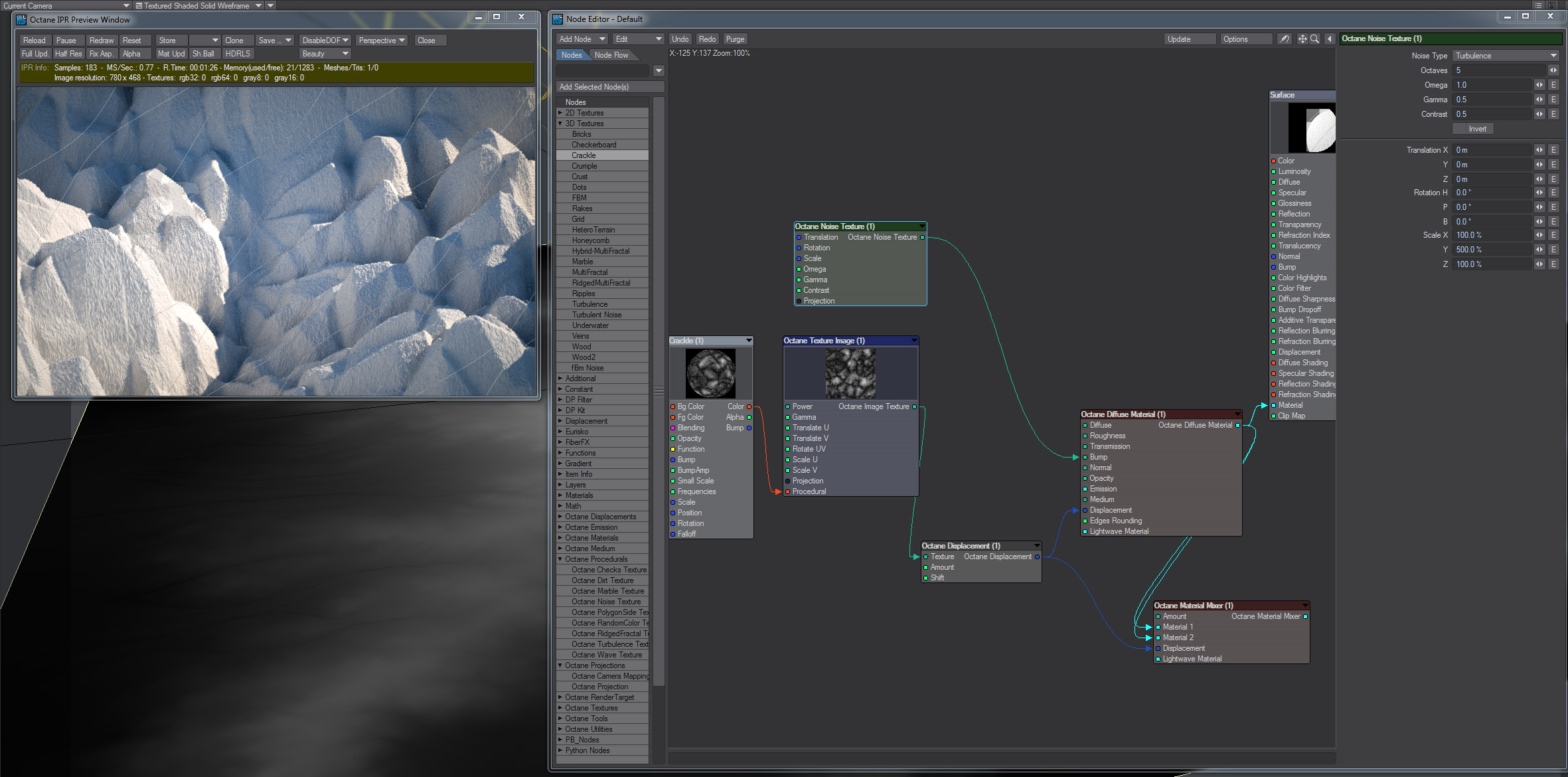Click the Material 1 input on Material Mixer

1158,627
